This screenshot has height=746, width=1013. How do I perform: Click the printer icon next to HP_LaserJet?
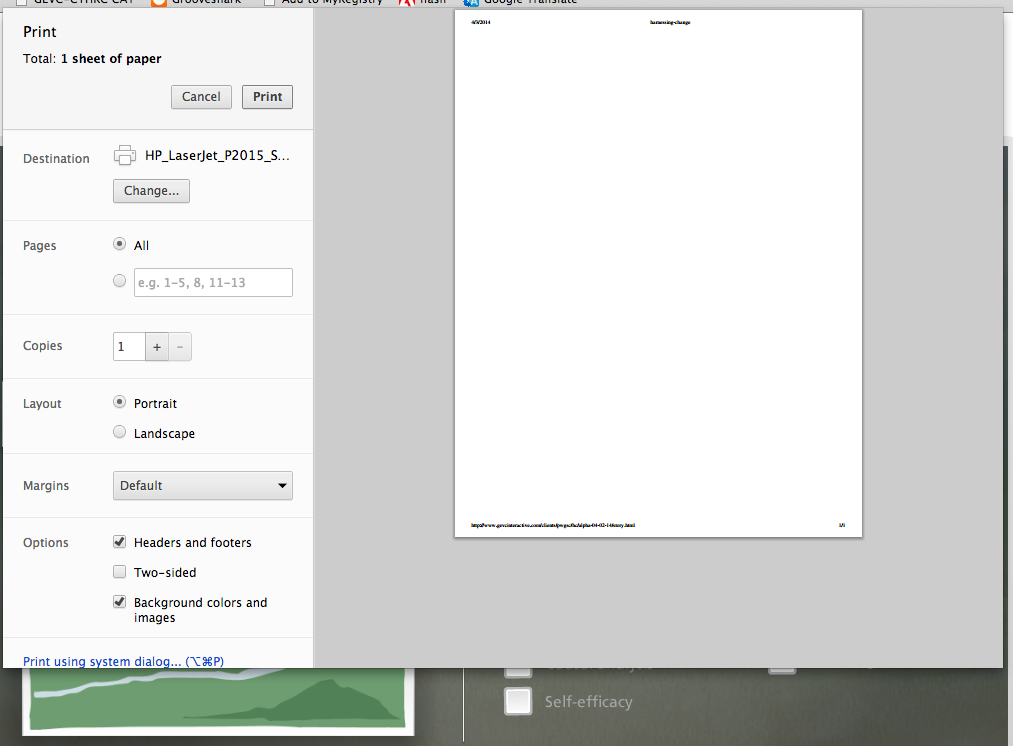tap(125, 155)
